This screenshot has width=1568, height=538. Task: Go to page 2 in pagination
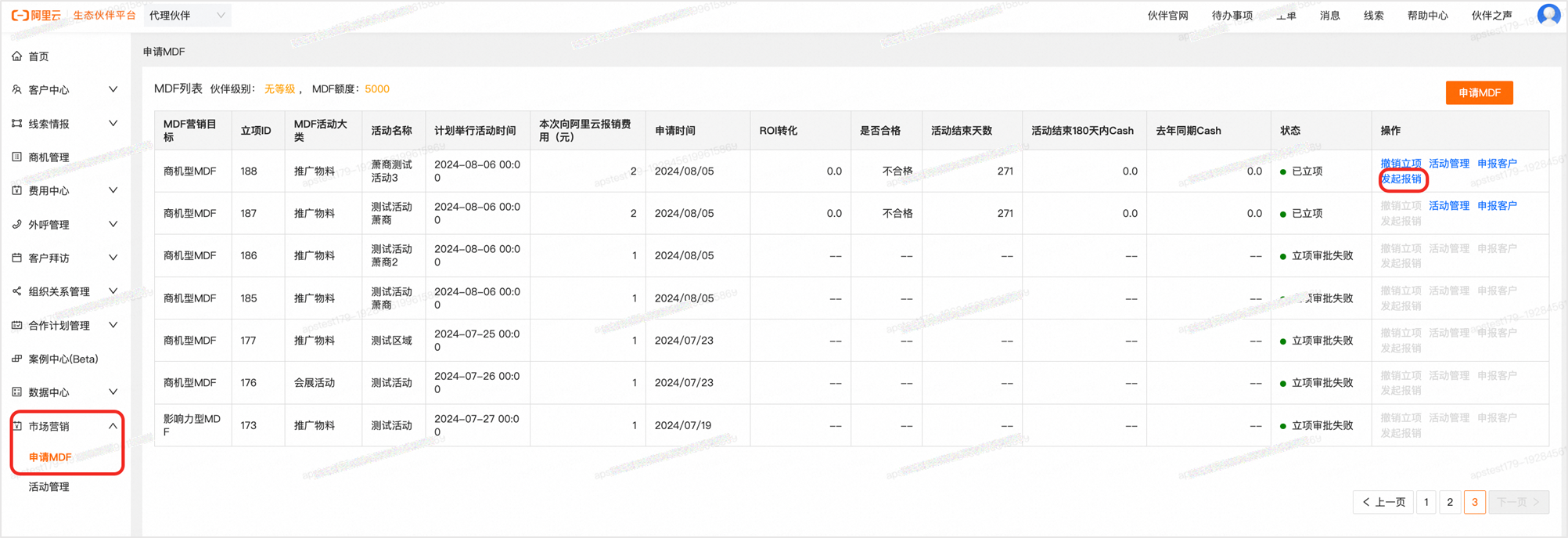coord(1450,502)
